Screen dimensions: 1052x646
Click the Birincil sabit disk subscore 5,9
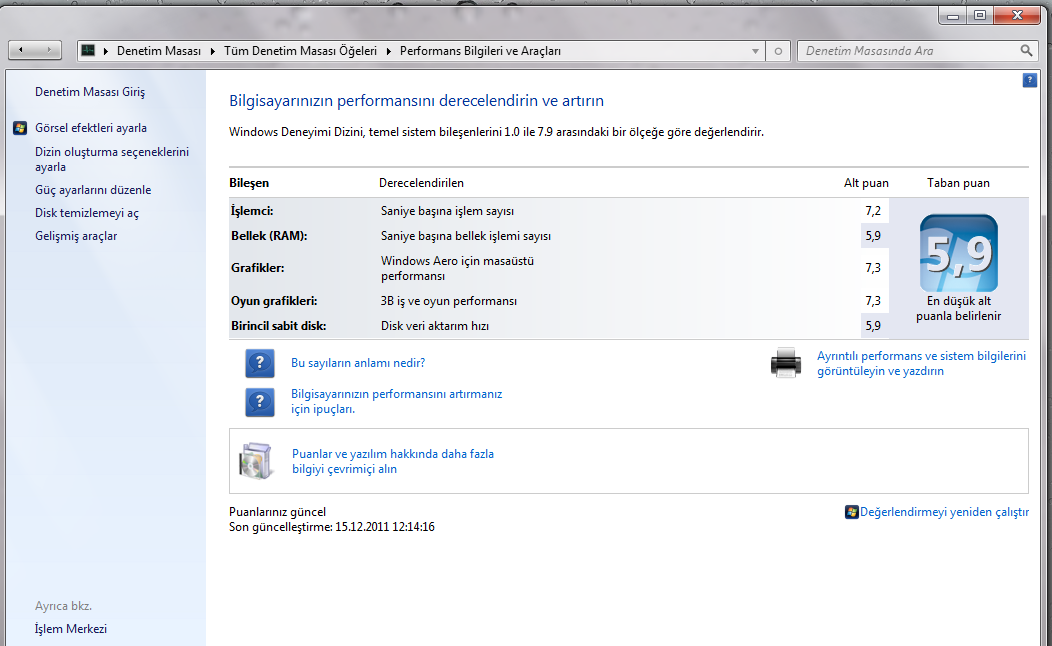coord(873,326)
